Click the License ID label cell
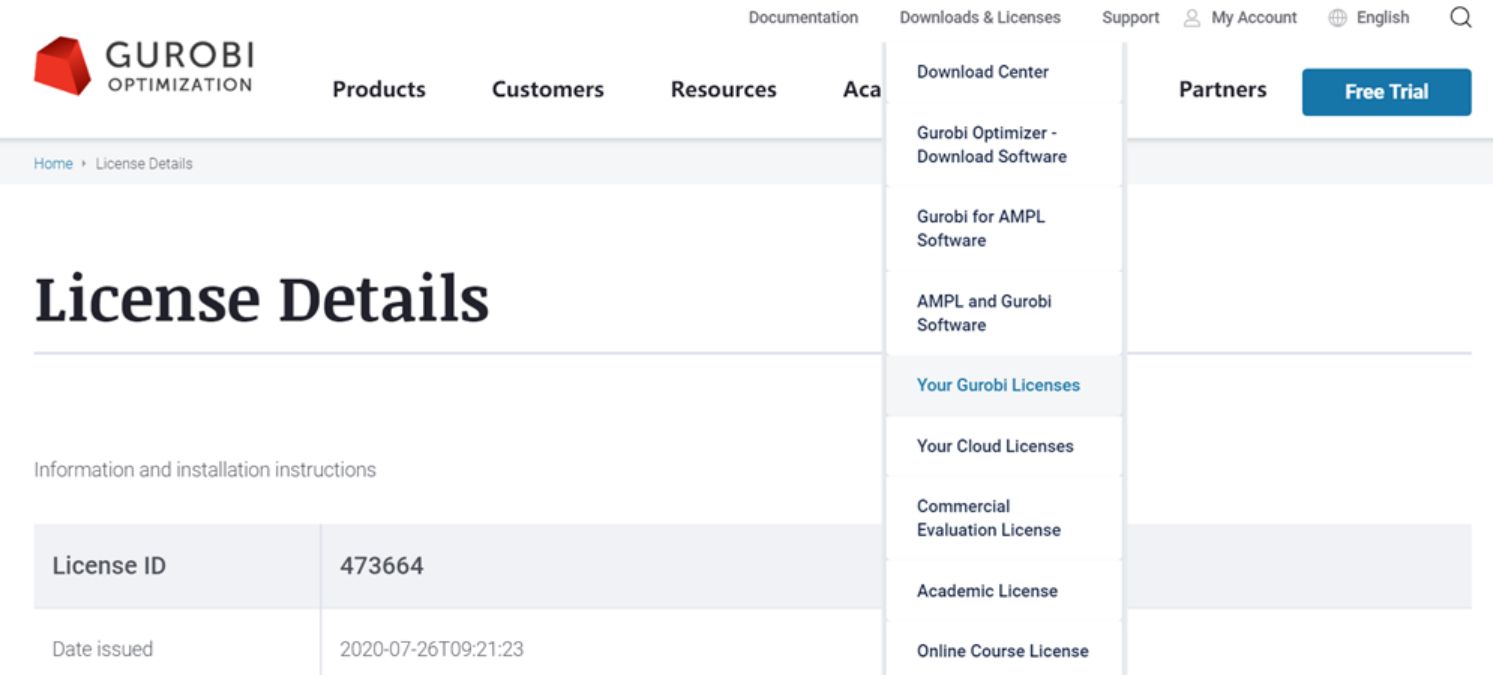The image size is (1493, 675). [177, 566]
